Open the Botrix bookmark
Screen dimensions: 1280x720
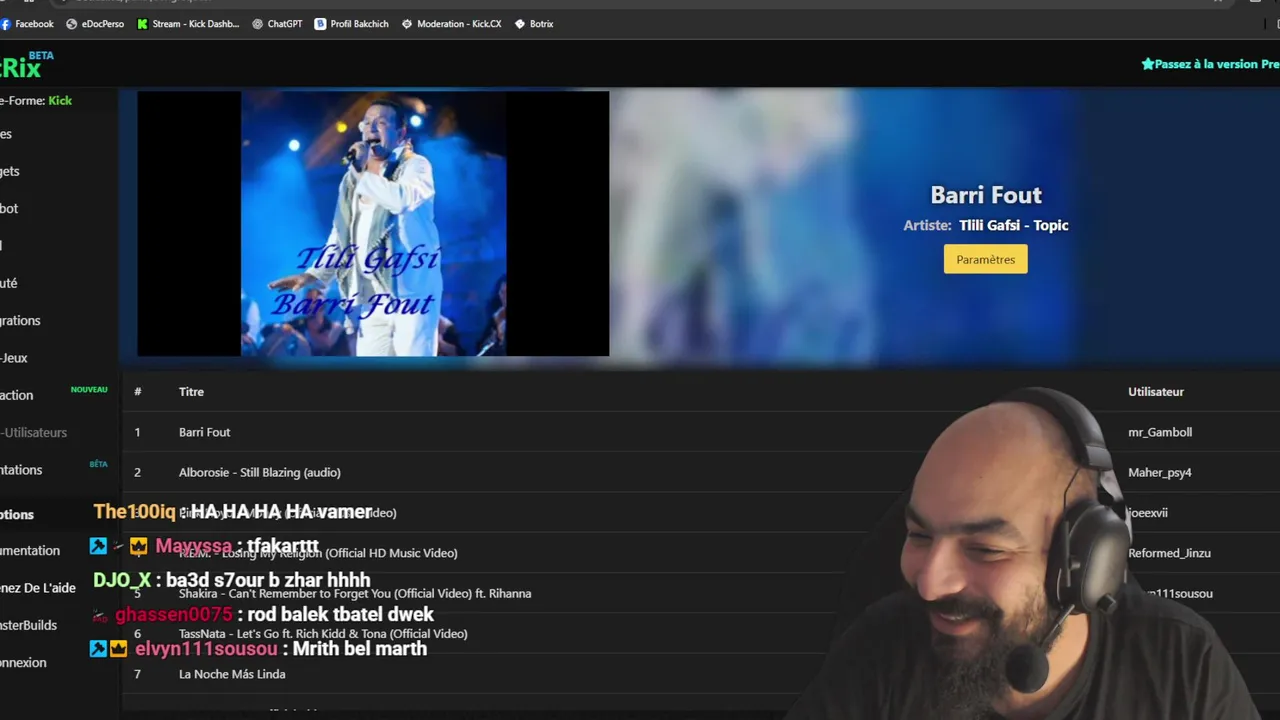pyautogui.click(x=533, y=24)
